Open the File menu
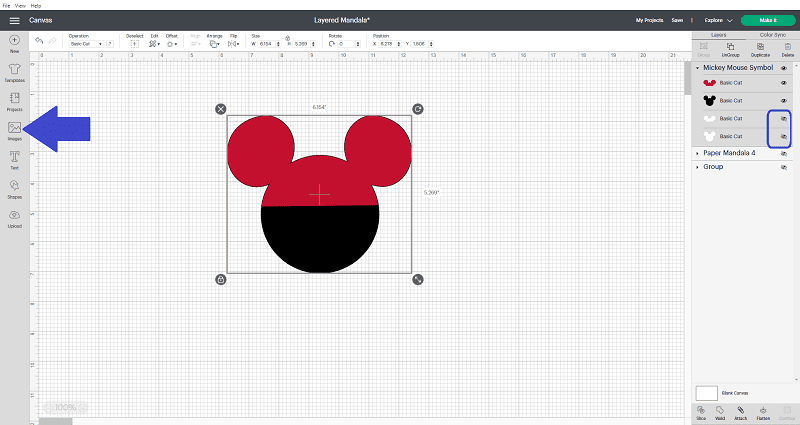 click(6, 6)
